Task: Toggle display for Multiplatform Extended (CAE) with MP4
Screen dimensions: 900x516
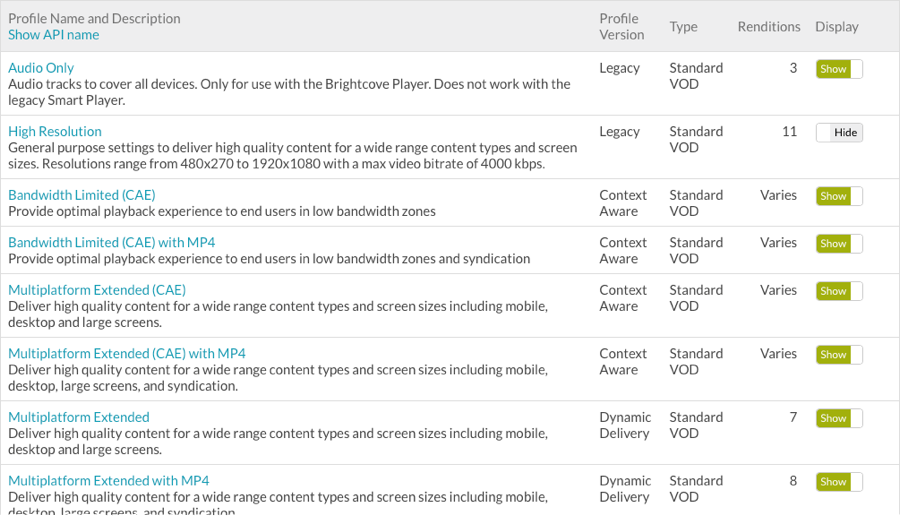Action: (839, 355)
